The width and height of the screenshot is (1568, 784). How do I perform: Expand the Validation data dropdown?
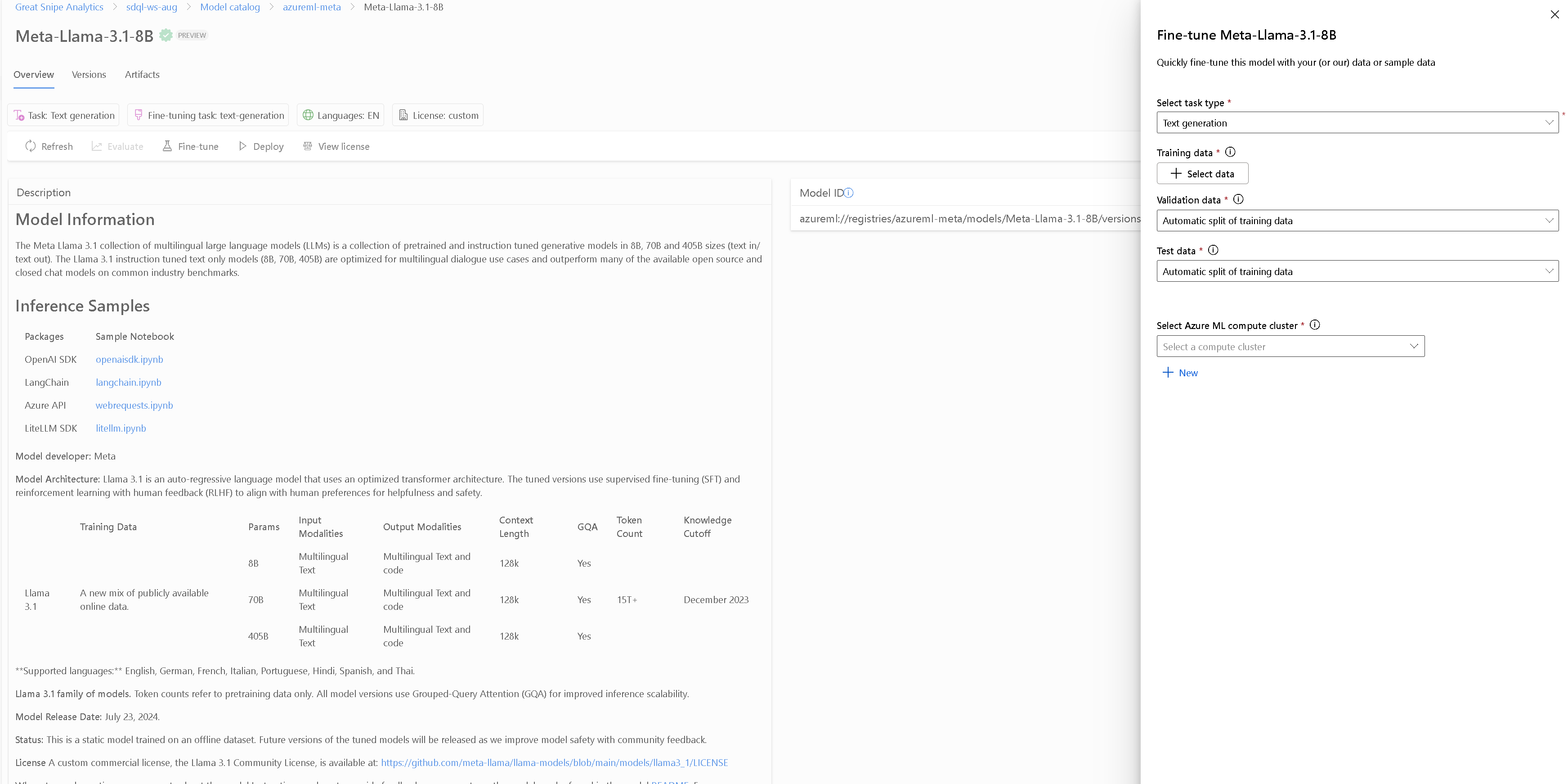click(x=1357, y=221)
